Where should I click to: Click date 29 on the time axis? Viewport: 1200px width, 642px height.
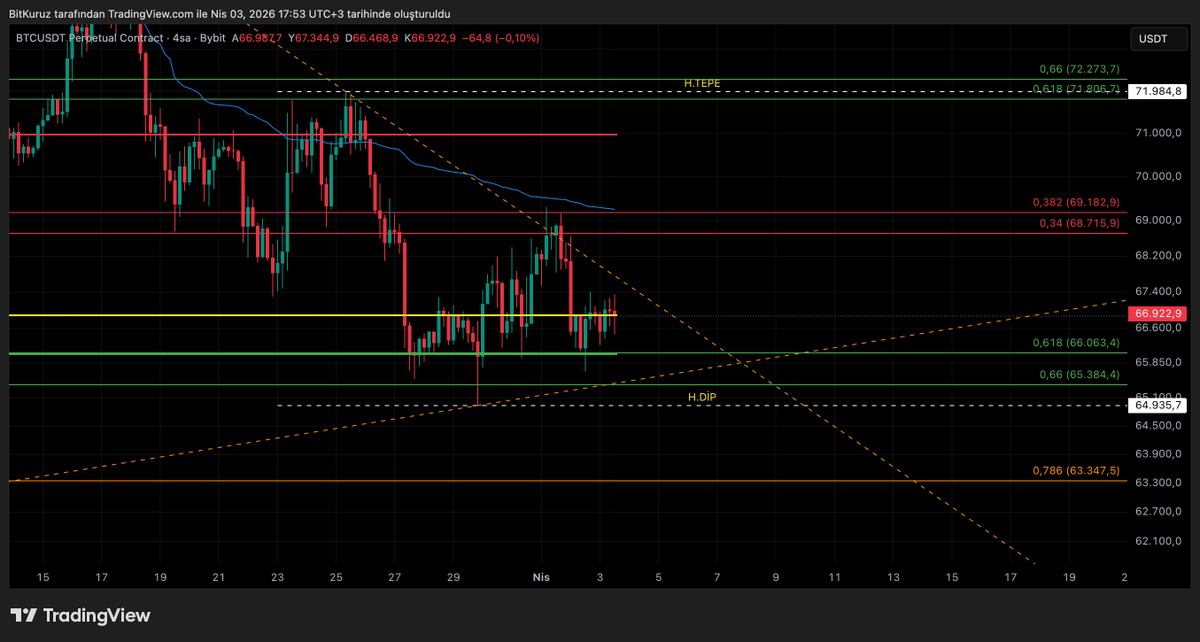(453, 577)
